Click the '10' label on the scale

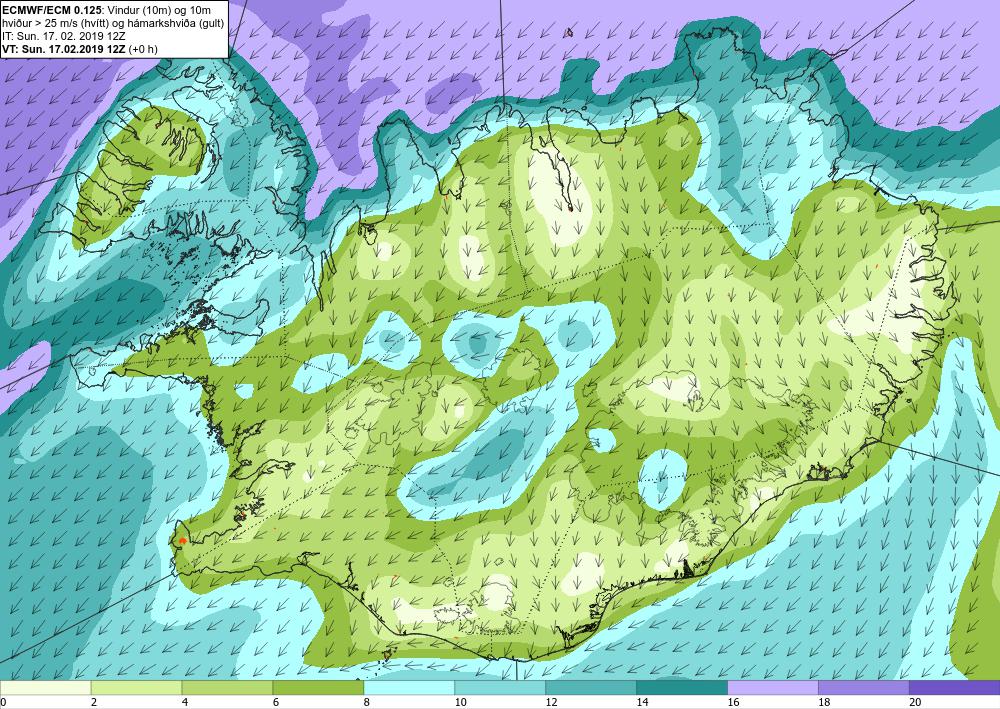point(460,702)
